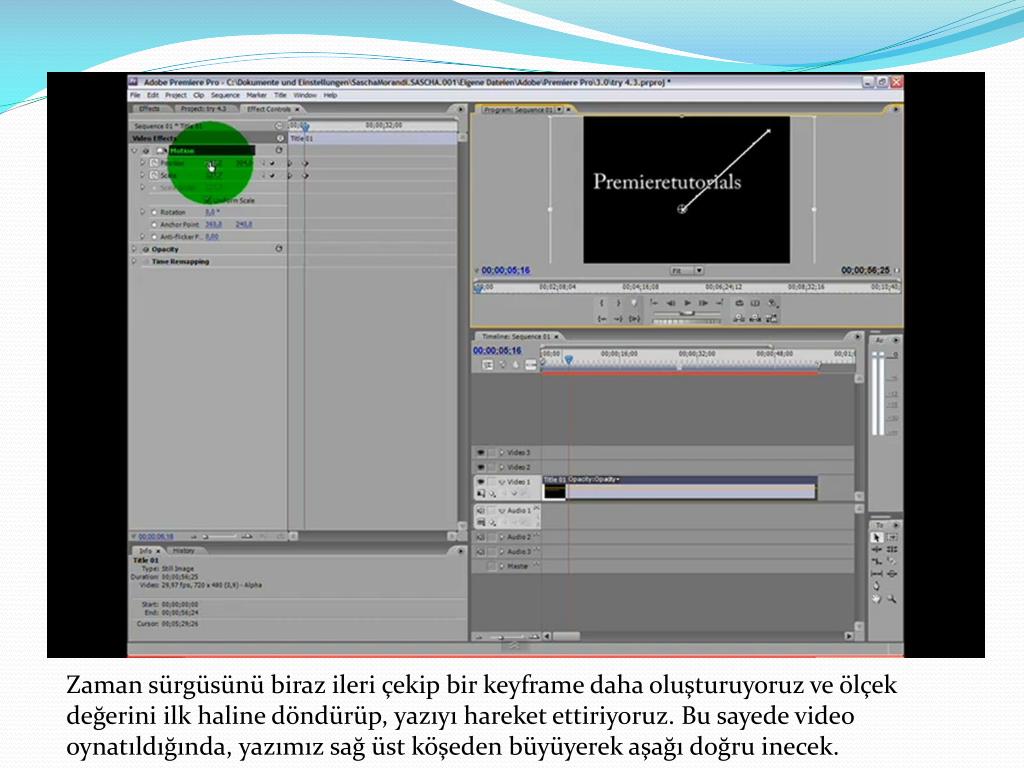Screen dimensions: 1024x768
Task: Switch to the Project: try 4.3 tab
Action: (203, 109)
